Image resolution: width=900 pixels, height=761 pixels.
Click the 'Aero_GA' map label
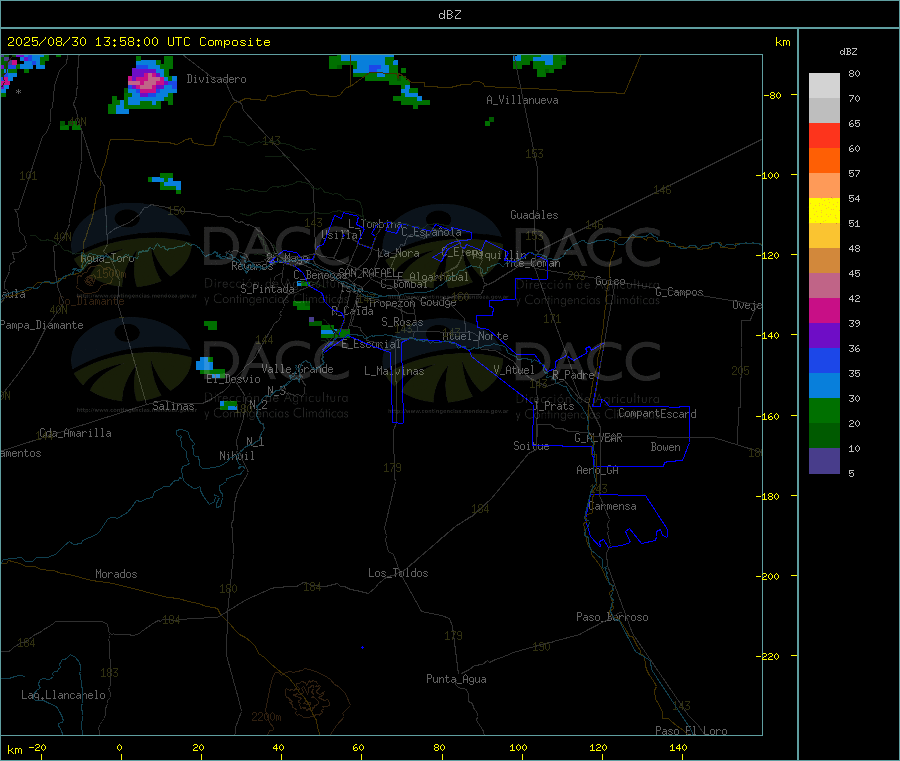tap(598, 471)
